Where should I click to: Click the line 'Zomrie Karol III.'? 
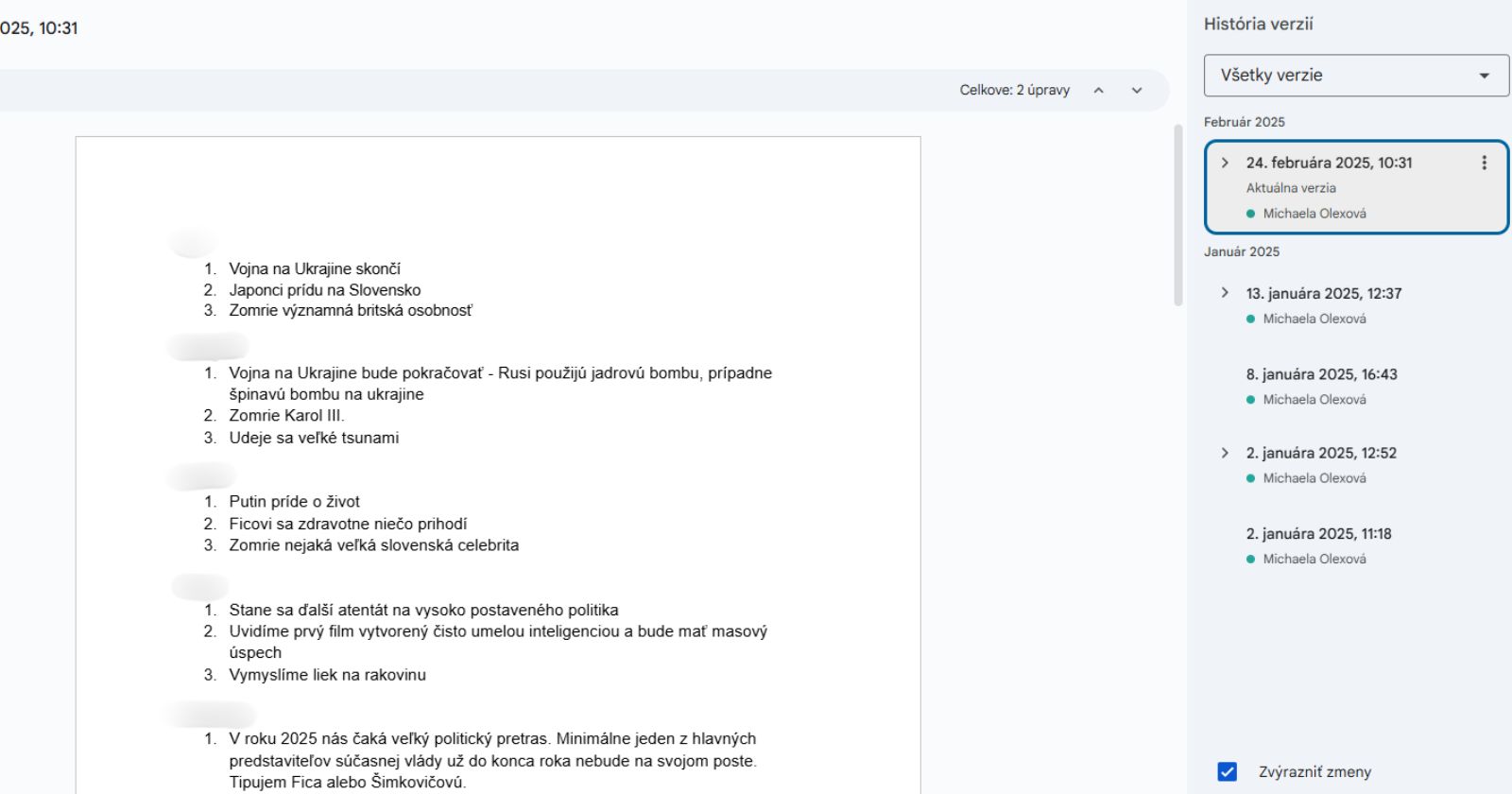tap(286, 416)
